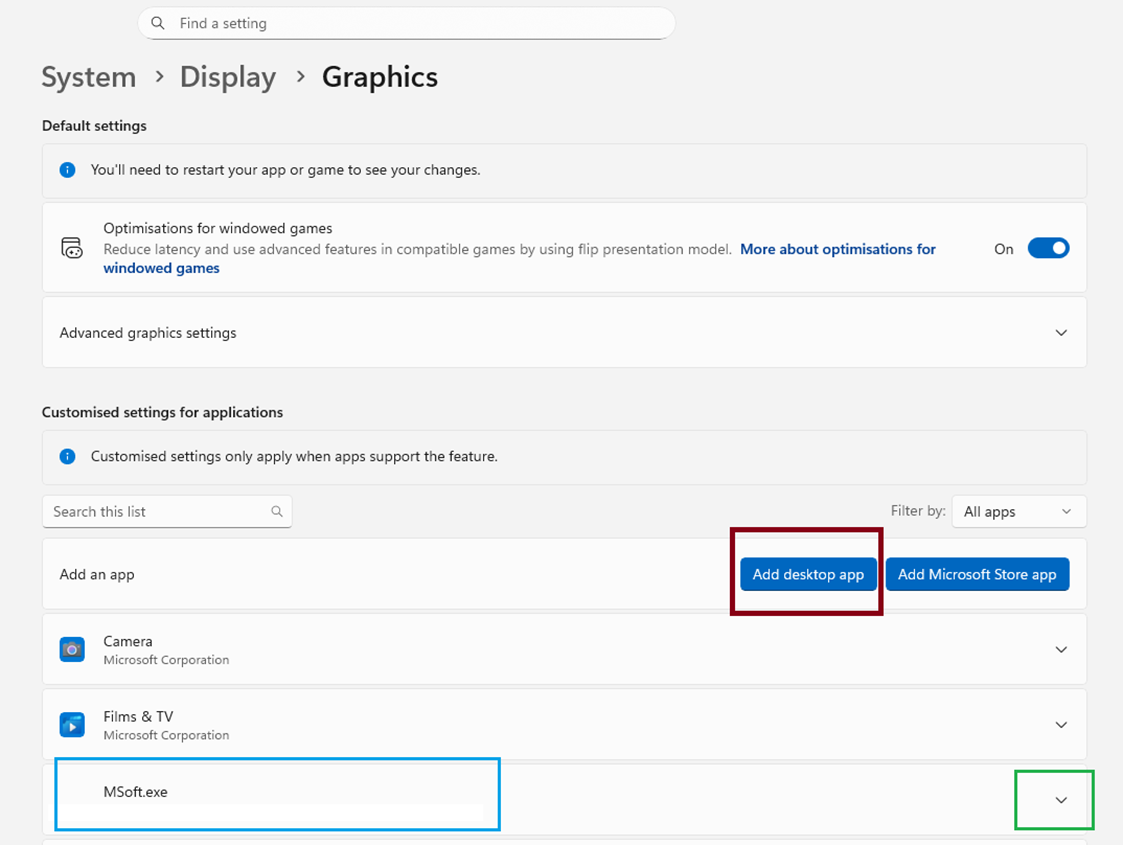Expand the Films & TV options chevron
Viewport: 1123px width, 845px height.
click(1061, 724)
